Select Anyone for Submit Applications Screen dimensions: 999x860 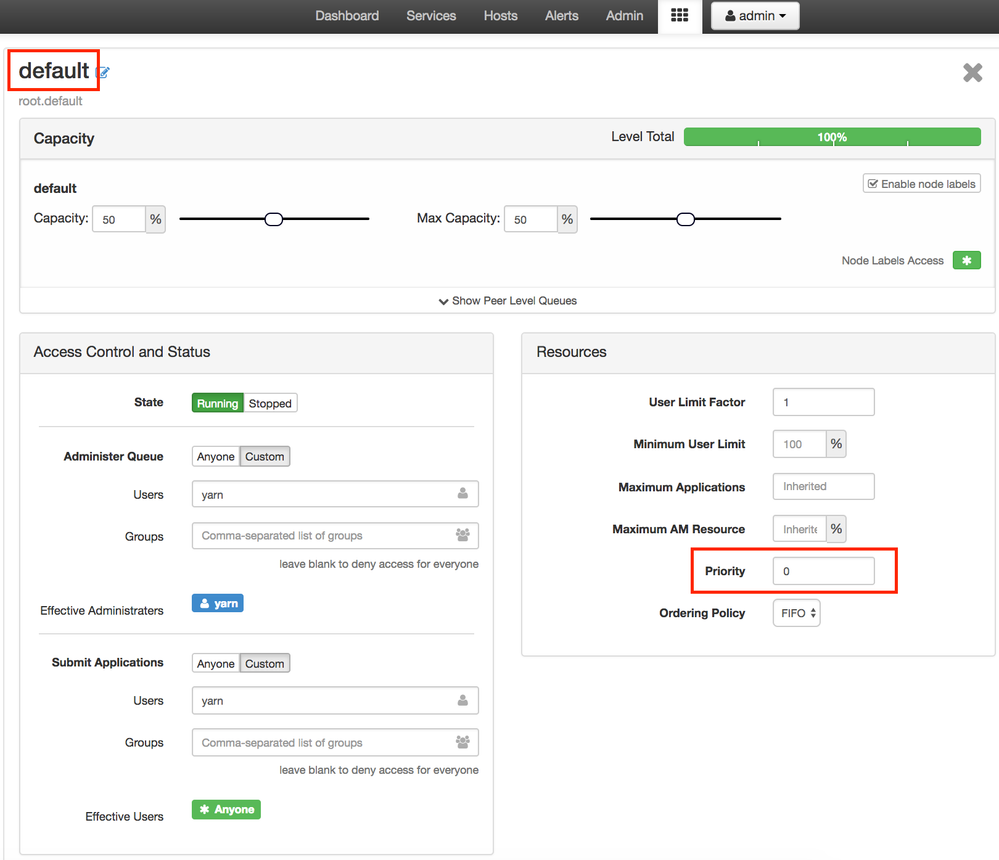215,663
